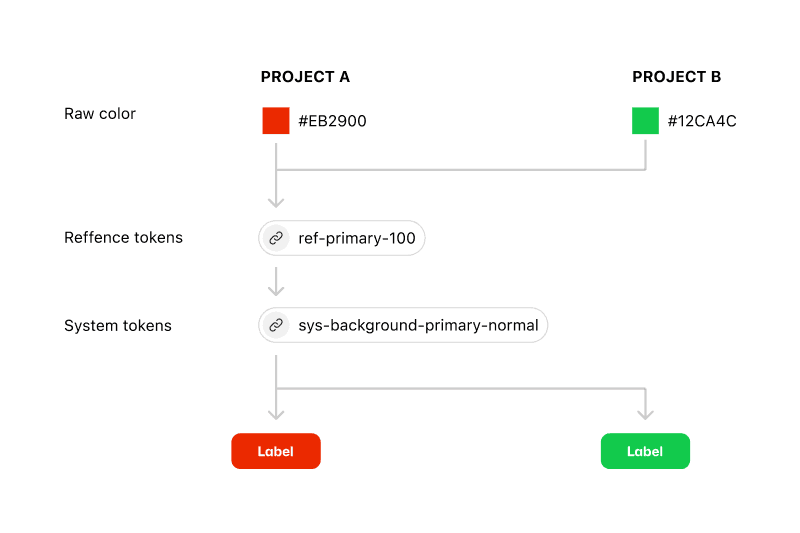
Task: Click the green Label button
Action: pos(645,451)
